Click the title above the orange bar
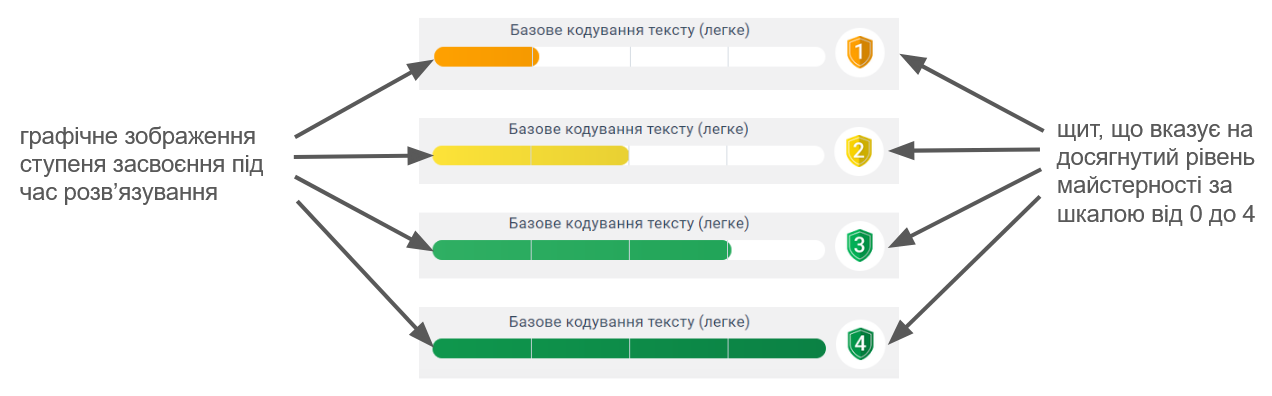 pos(629,31)
